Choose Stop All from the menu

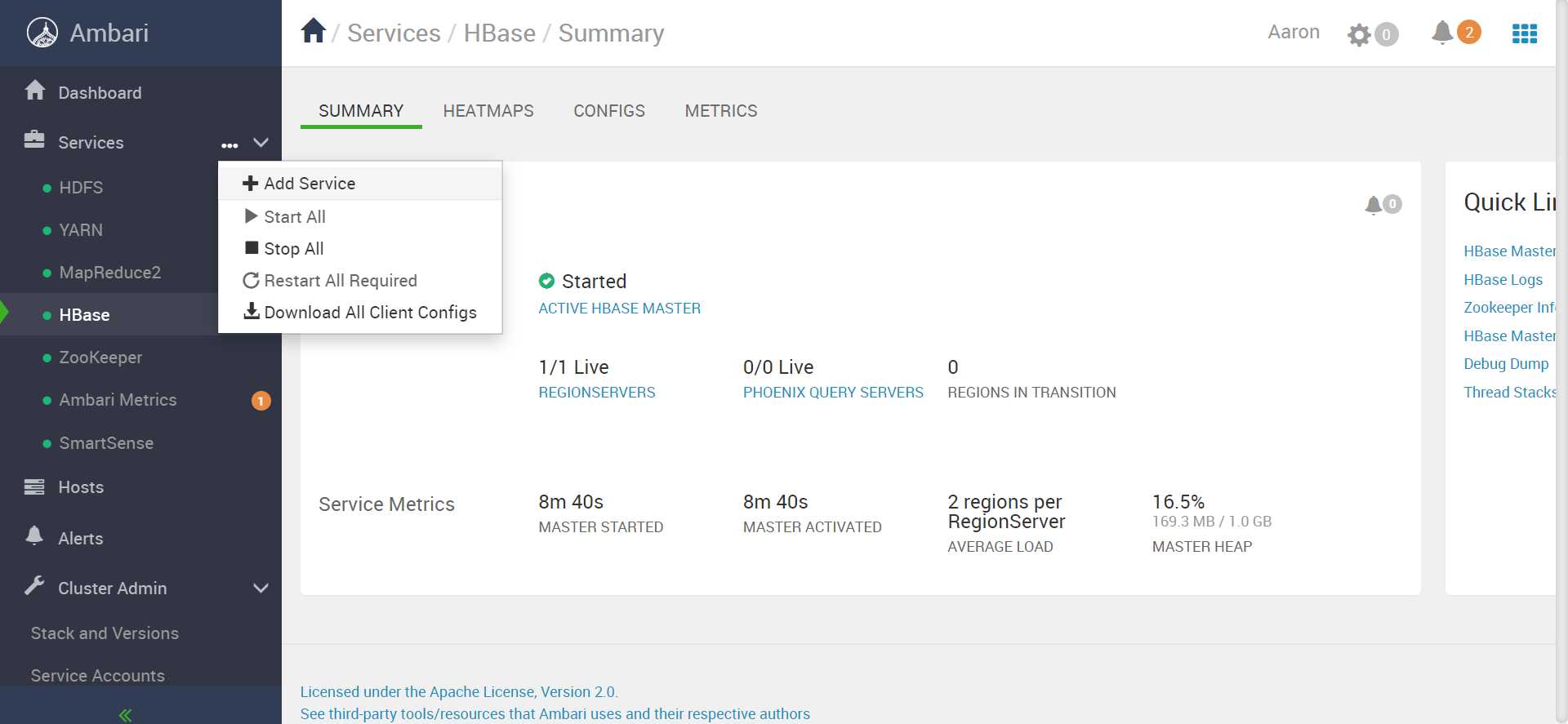pyautogui.click(x=360, y=248)
